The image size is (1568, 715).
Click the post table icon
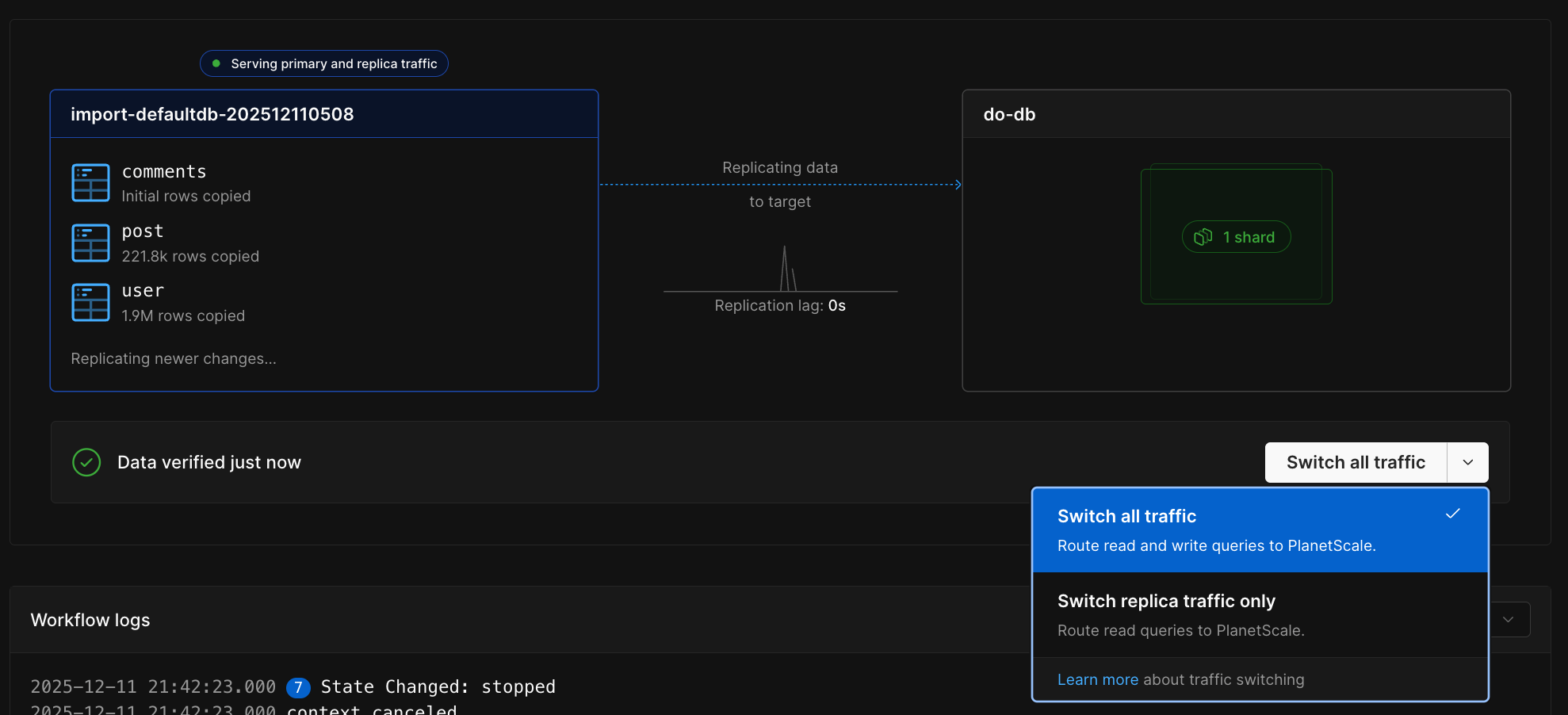[90, 243]
